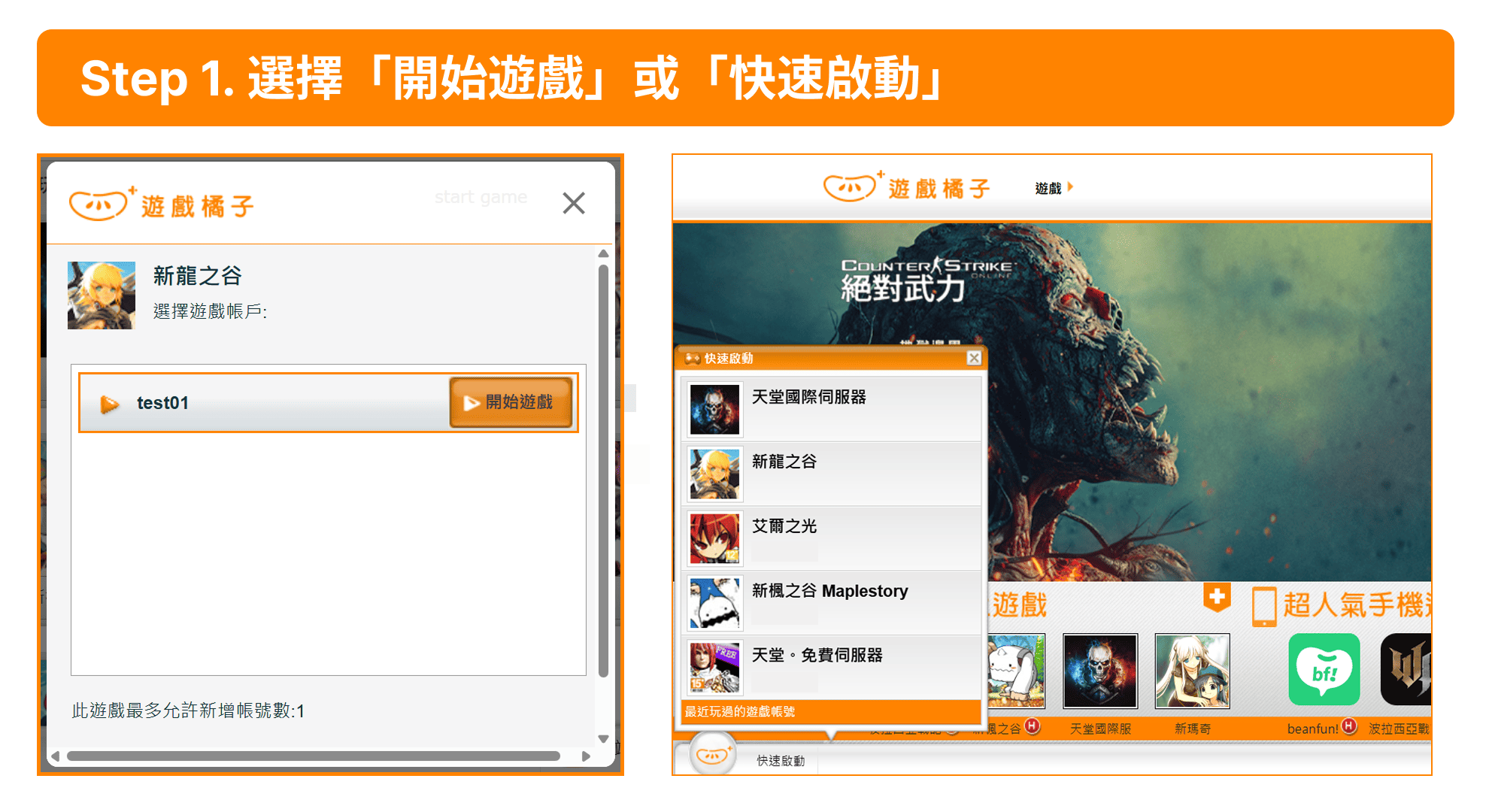This screenshot has height=812, width=1489.
Task: Click the 新瑪奇 anime girl game thumbnail
Action: 1192,671
